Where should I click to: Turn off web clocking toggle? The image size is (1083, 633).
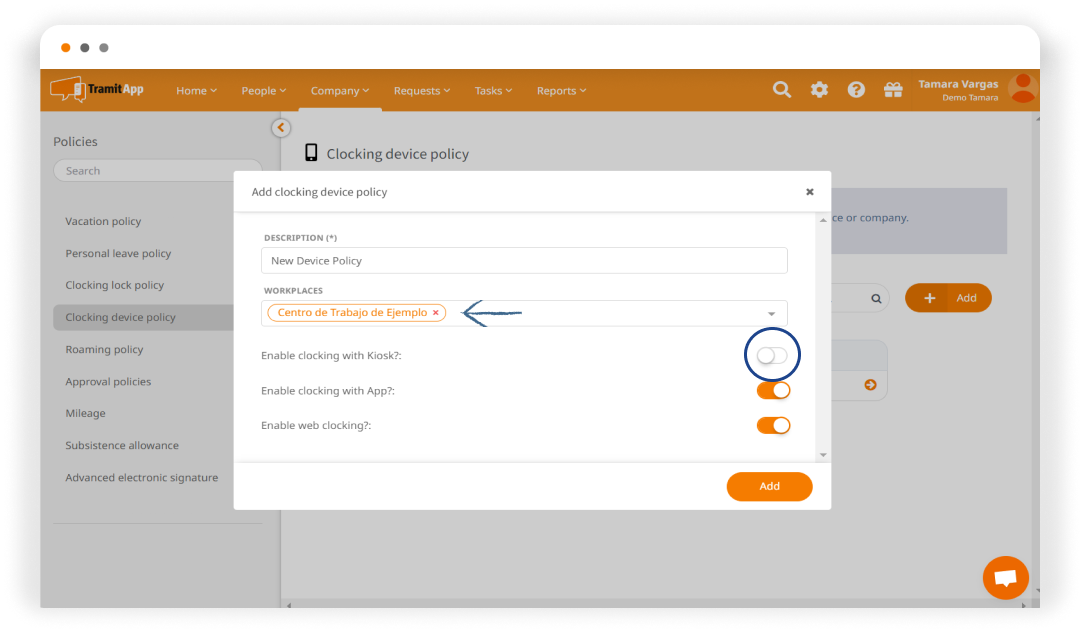click(x=773, y=426)
